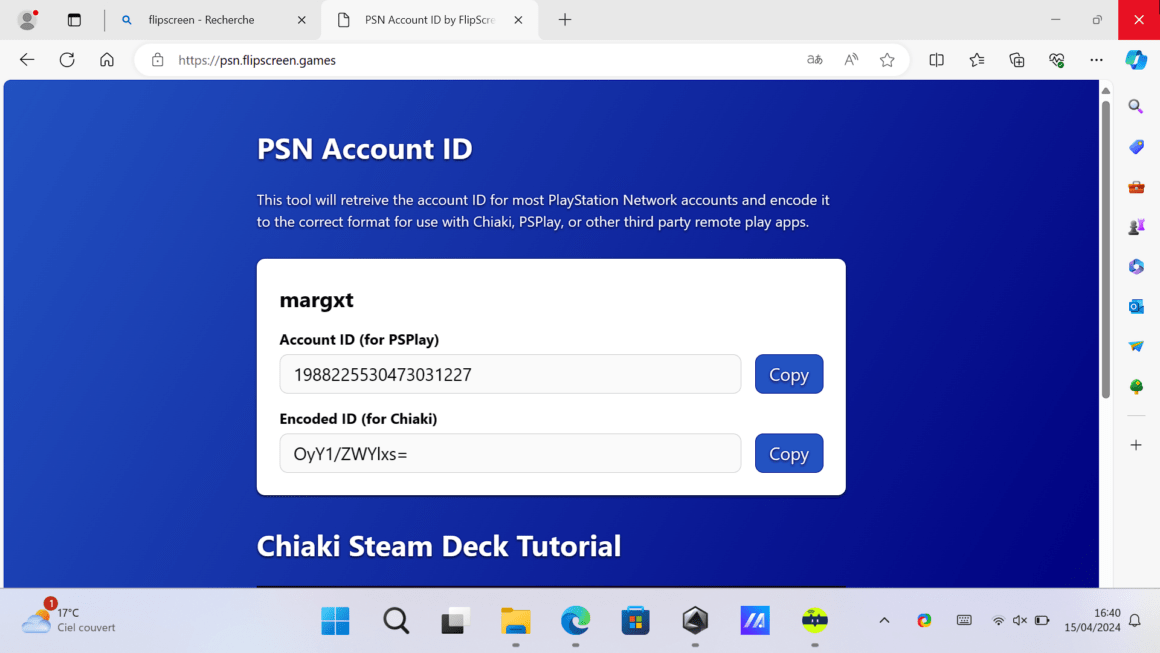Select the PSN Account ID tab
Screen dimensions: 1160x653
(429, 20)
